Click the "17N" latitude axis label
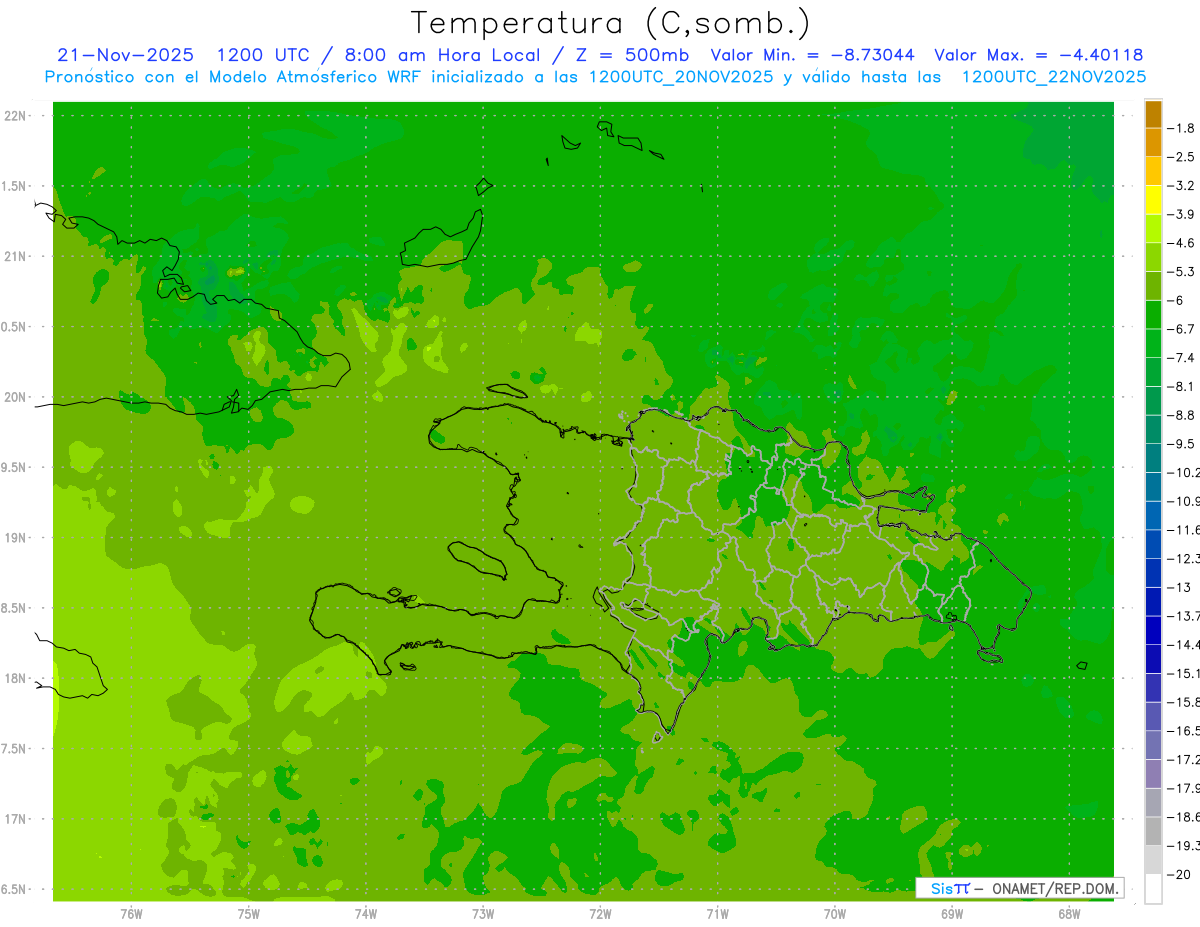The image size is (1200, 927). pyautogui.click(x=15, y=820)
